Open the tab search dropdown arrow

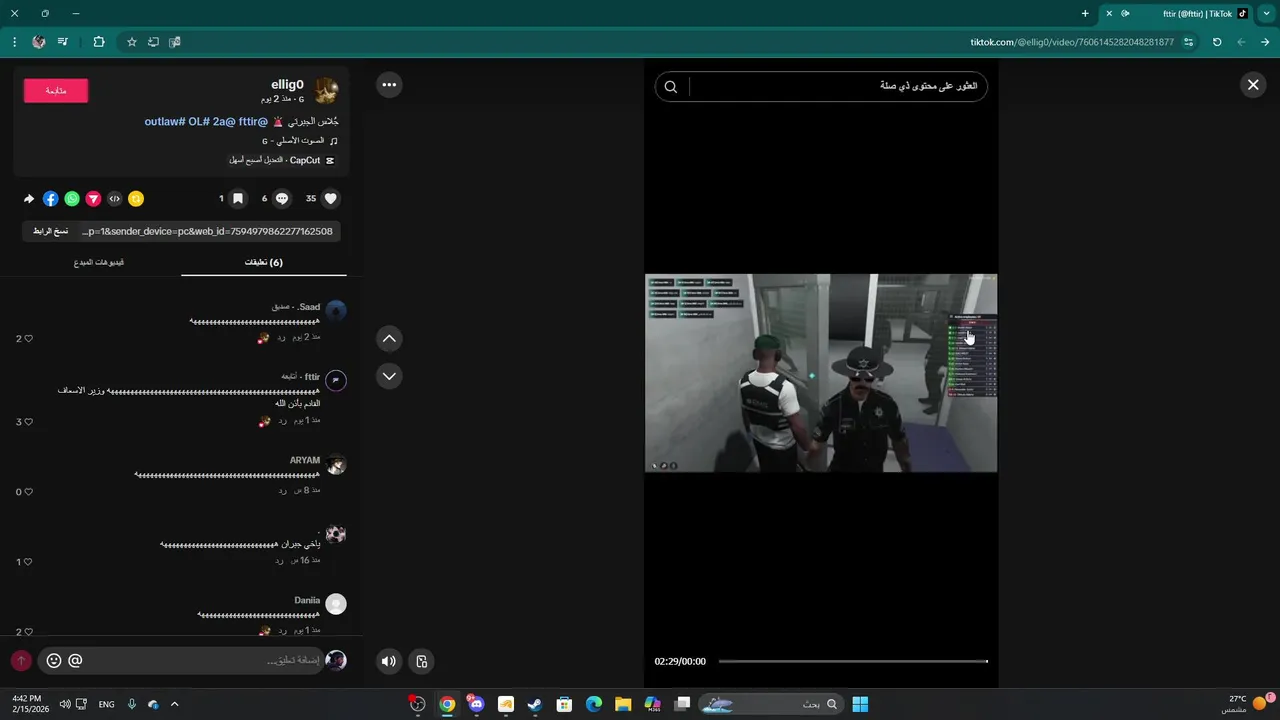pyautogui.click(x=1266, y=14)
